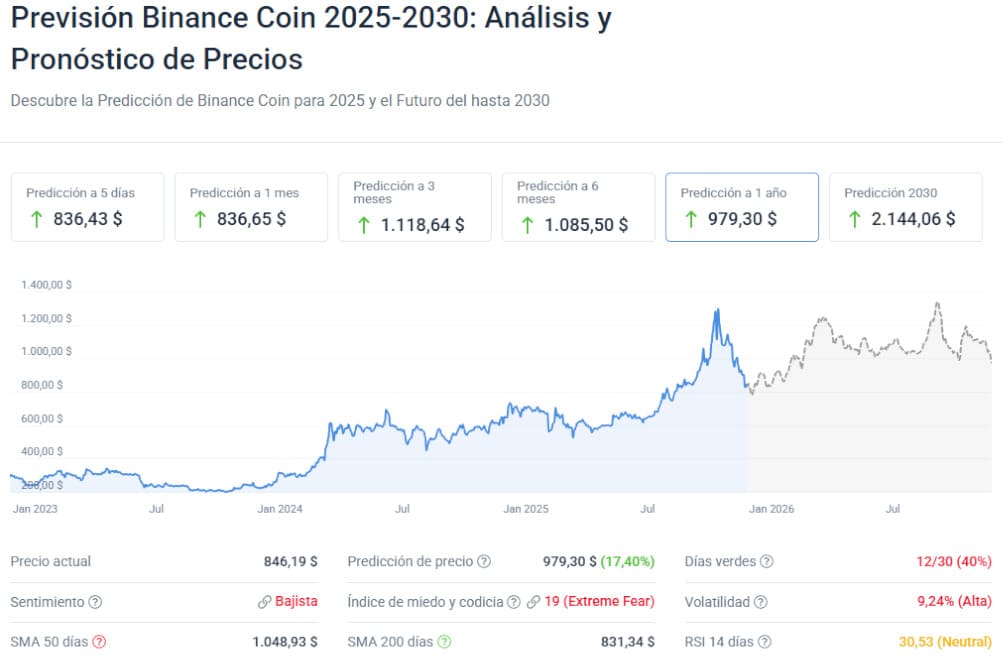Click the red help icon beside SMA 50 días
This screenshot has height=658, width=1003.
click(x=99, y=642)
